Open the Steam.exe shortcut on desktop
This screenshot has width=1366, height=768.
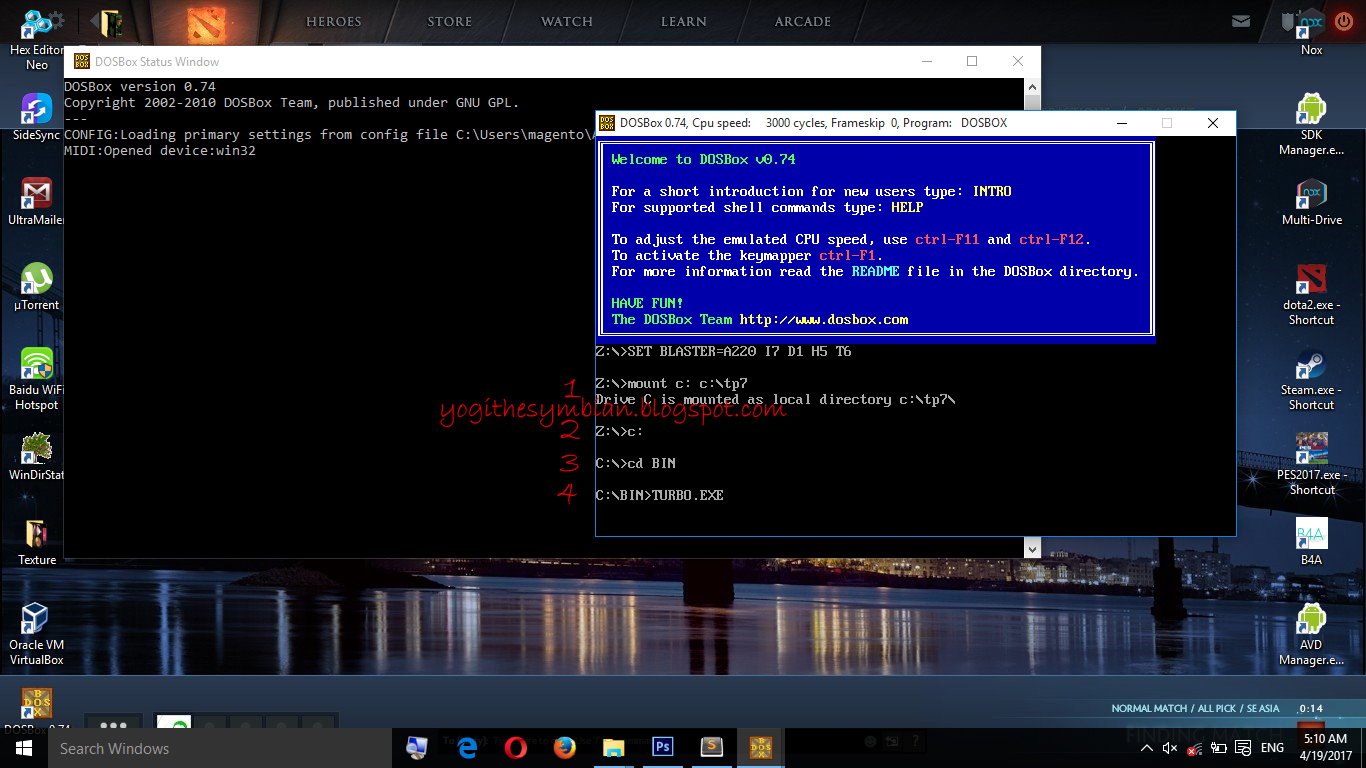(x=1311, y=380)
